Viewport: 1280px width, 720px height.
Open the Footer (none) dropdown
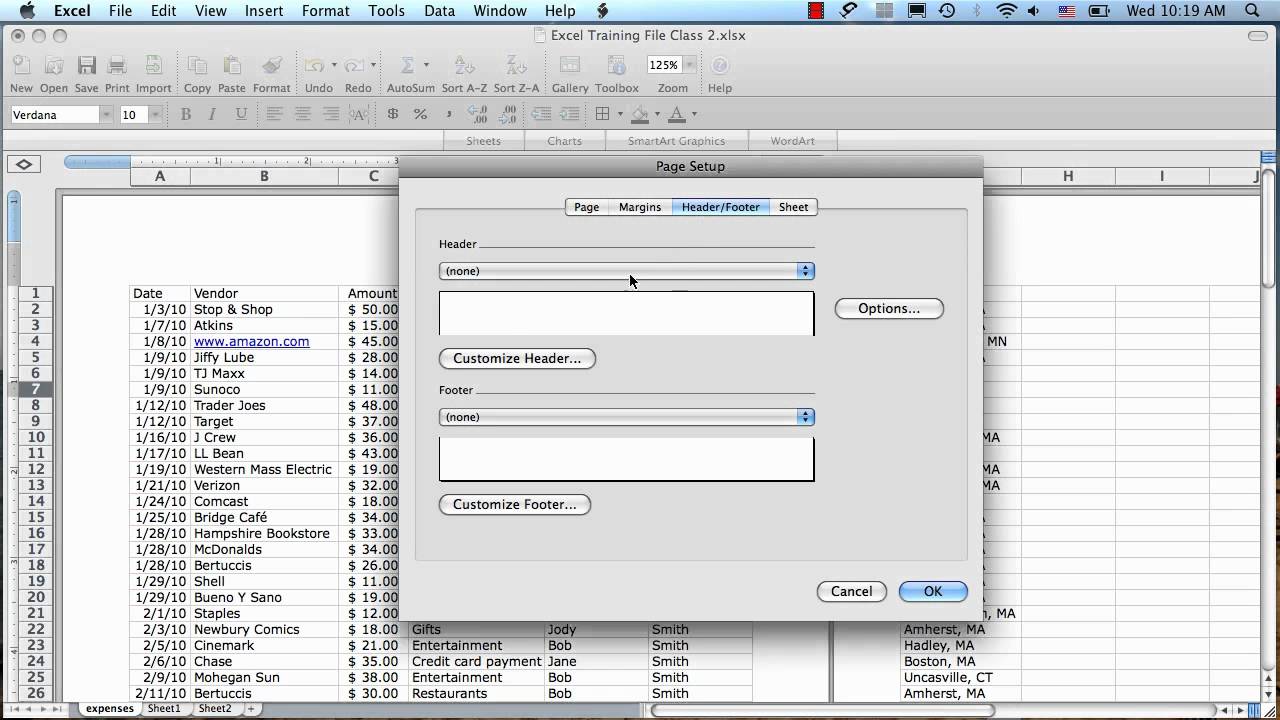627,417
